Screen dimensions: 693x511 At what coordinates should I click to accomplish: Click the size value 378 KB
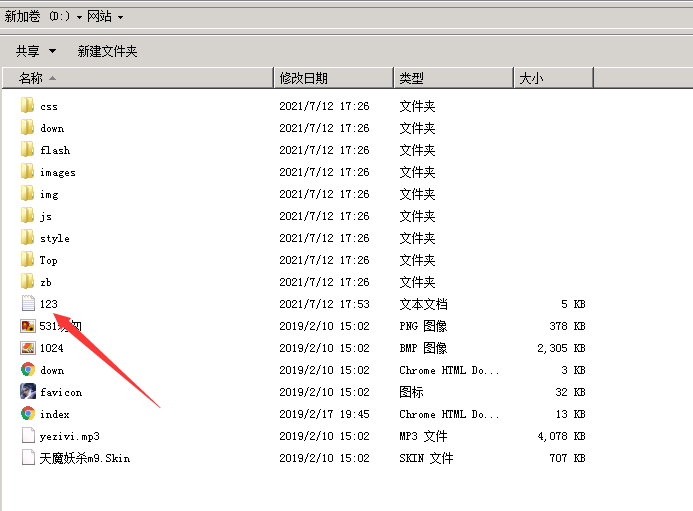[x=567, y=326]
